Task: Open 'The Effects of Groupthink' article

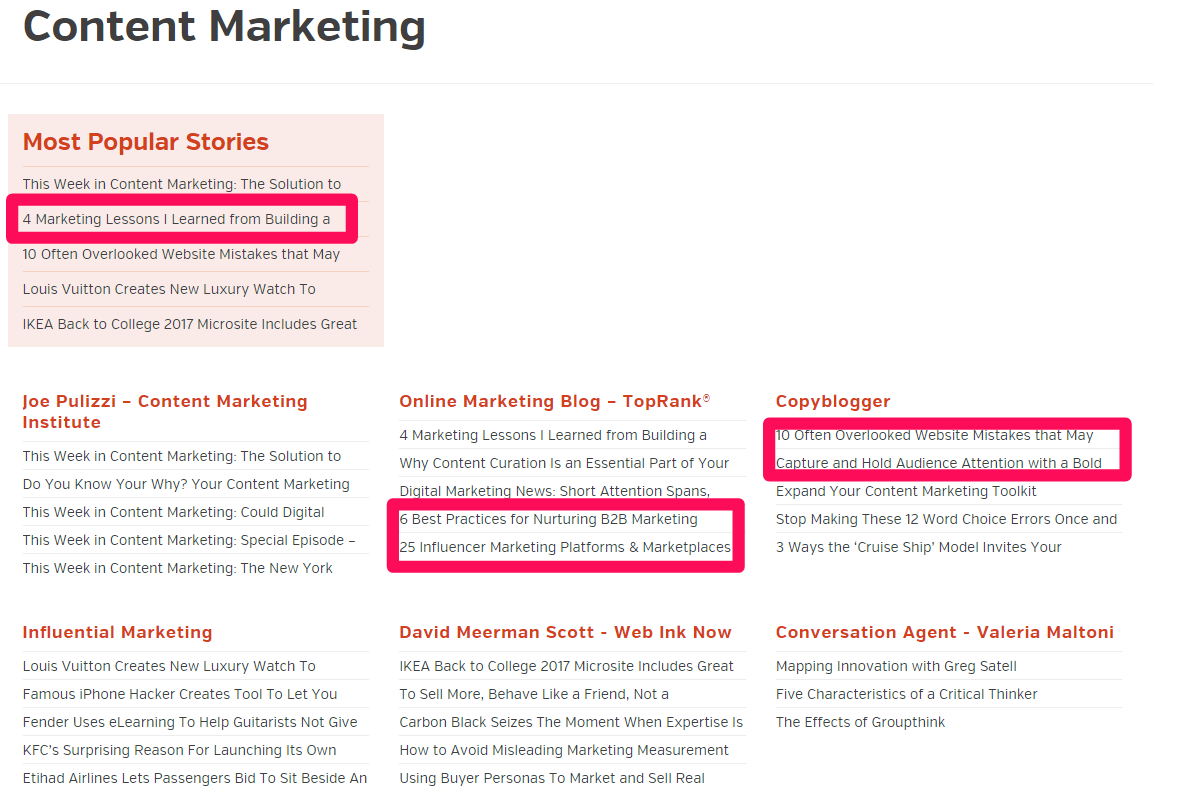Action: tap(860, 722)
